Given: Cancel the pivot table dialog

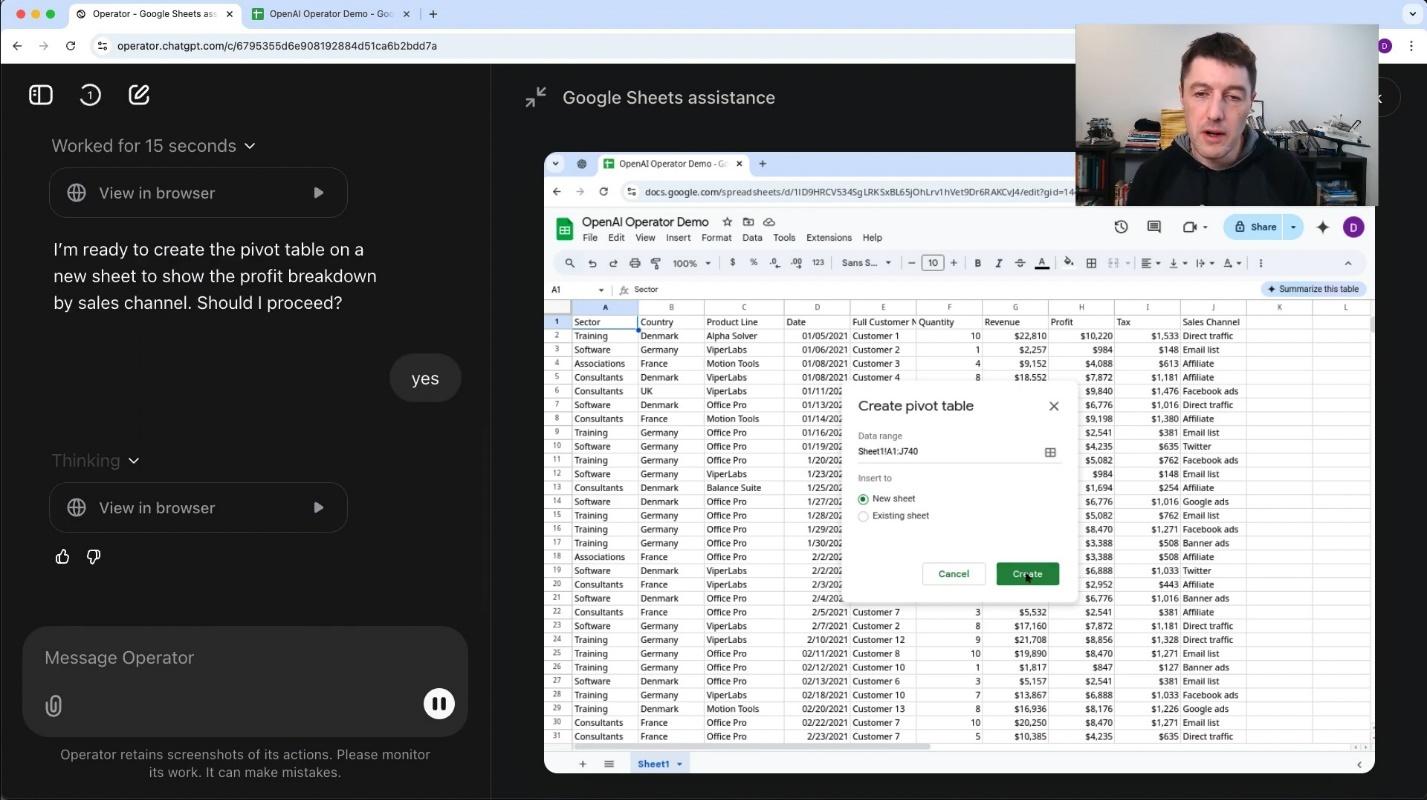Looking at the screenshot, I should point(953,574).
